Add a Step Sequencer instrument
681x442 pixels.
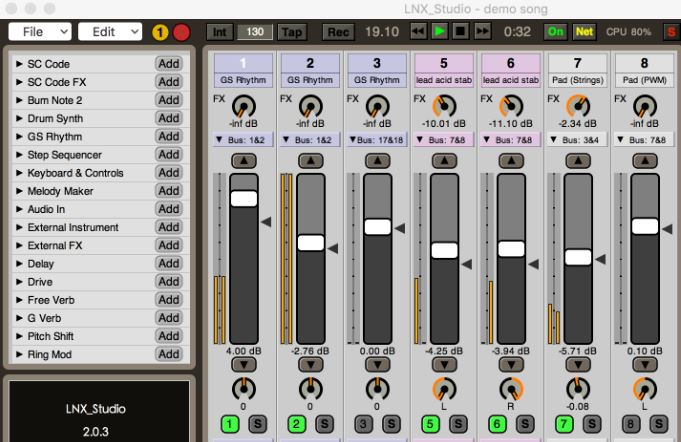click(x=169, y=155)
